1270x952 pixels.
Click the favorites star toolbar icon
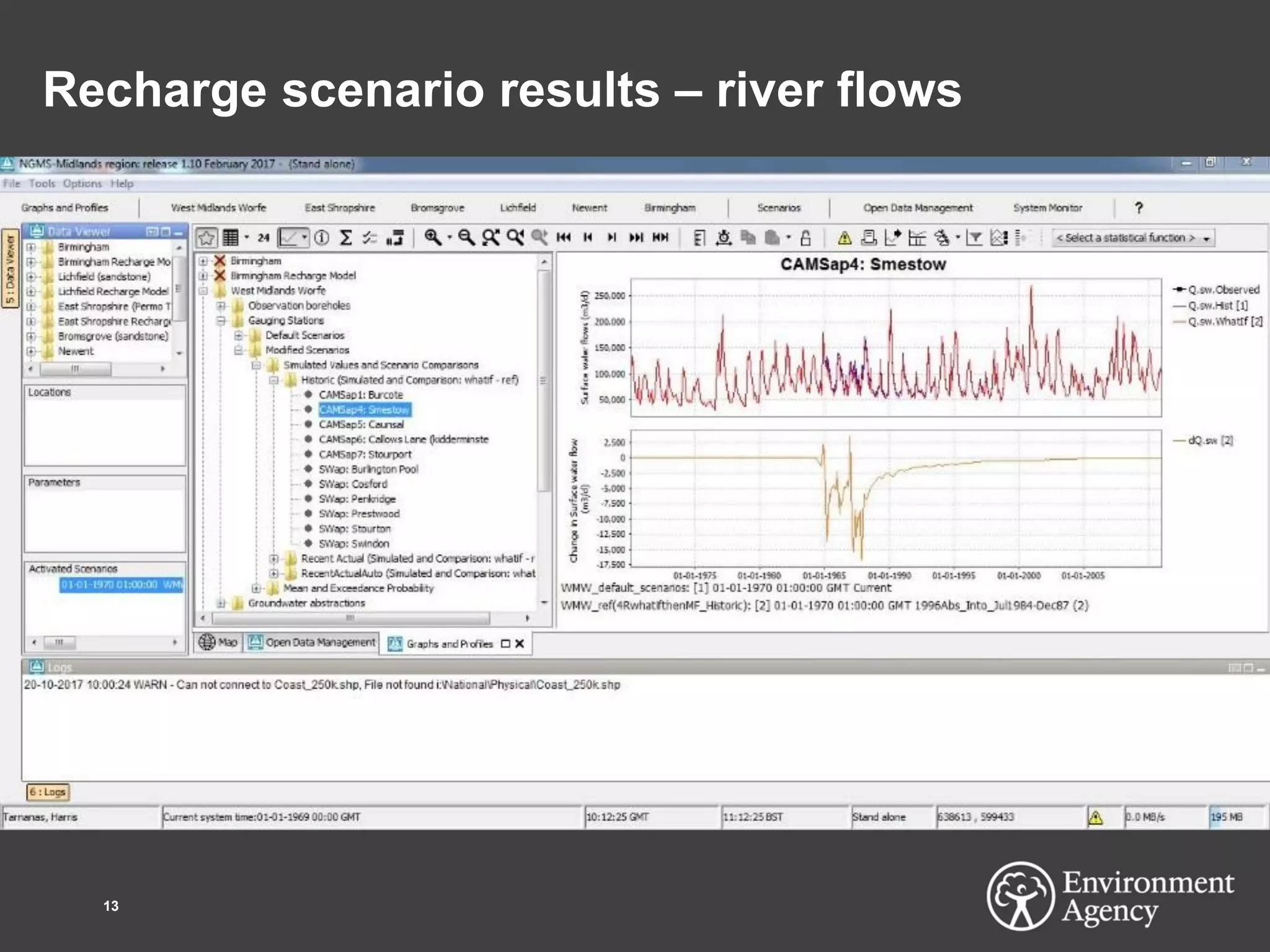pos(206,238)
